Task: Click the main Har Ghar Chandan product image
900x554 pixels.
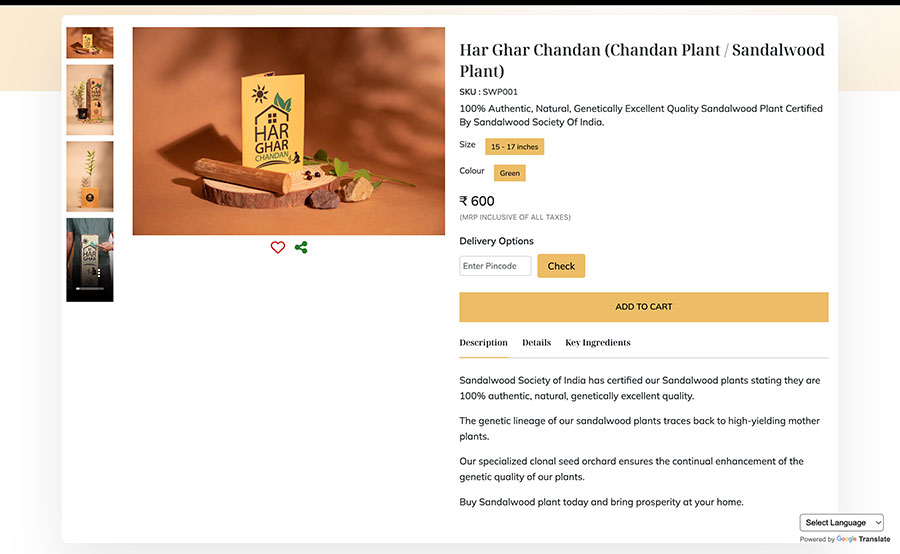Action: pos(289,131)
